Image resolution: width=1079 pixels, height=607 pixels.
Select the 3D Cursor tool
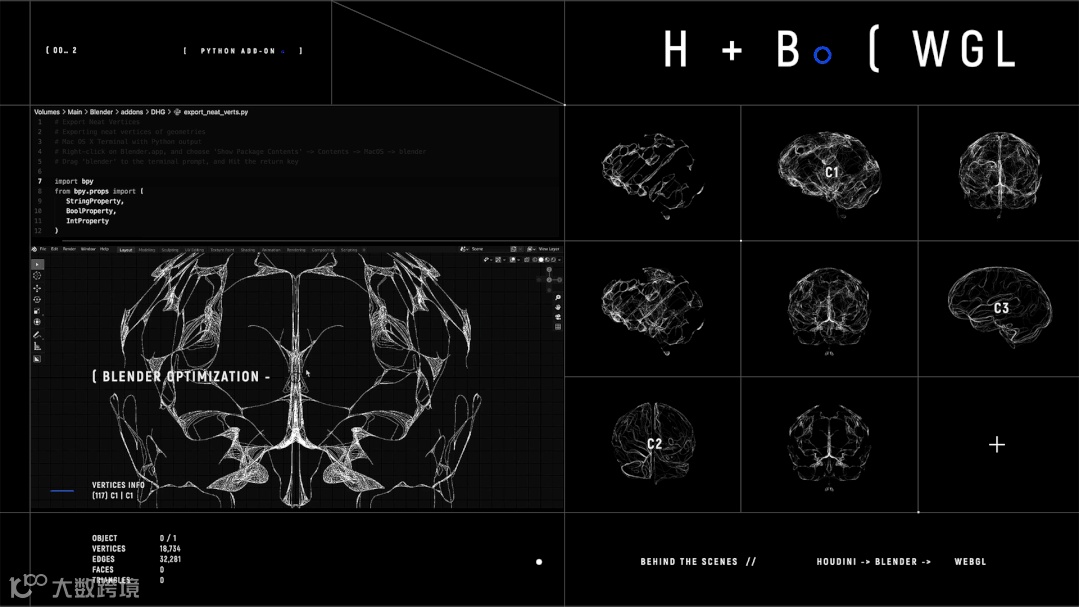click(x=37, y=276)
